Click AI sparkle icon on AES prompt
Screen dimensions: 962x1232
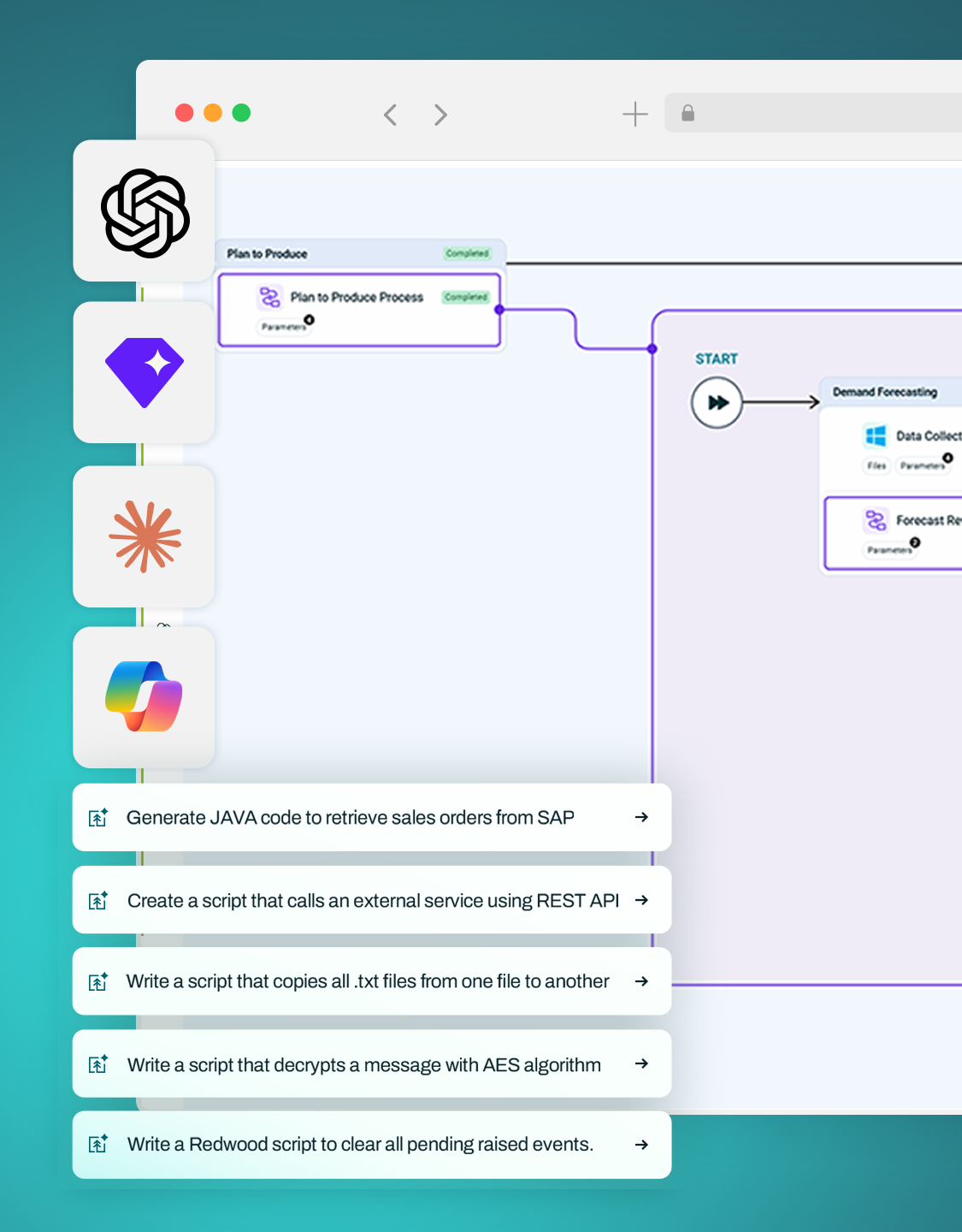pos(98,1063)
